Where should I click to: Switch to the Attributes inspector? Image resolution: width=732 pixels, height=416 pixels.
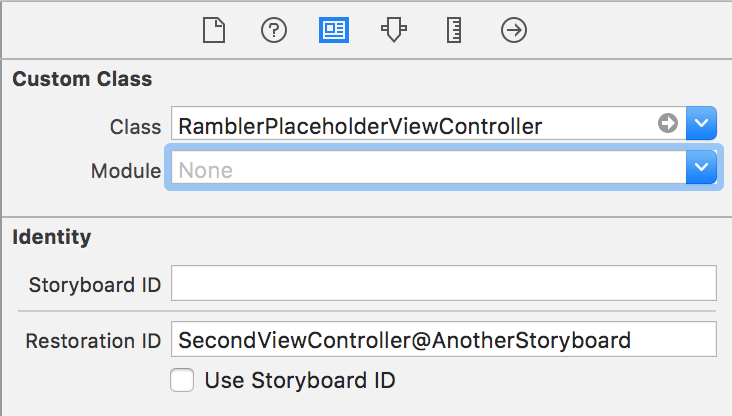(x=393, y=31)
